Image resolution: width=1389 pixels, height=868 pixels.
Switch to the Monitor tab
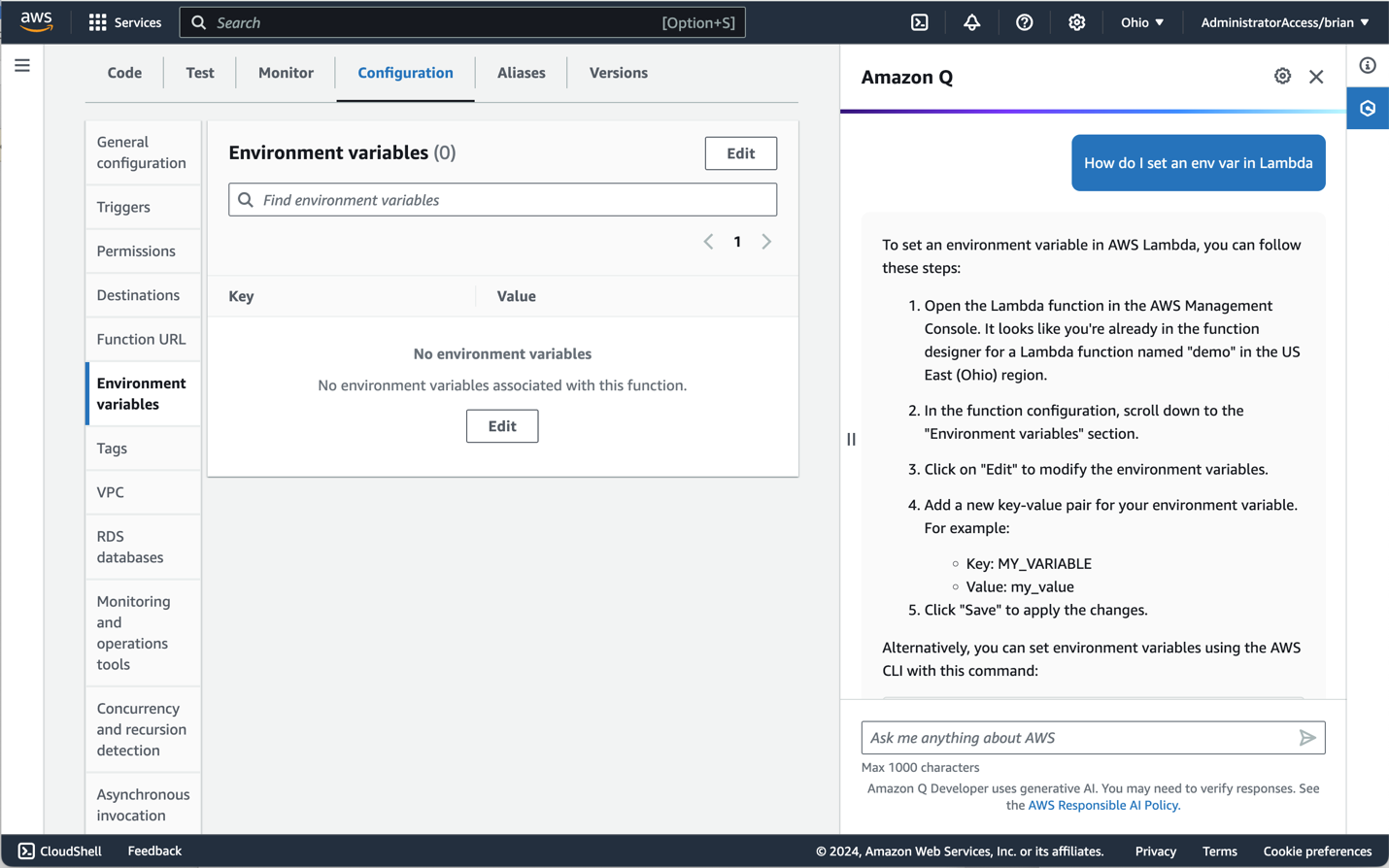tap(286, 72)
